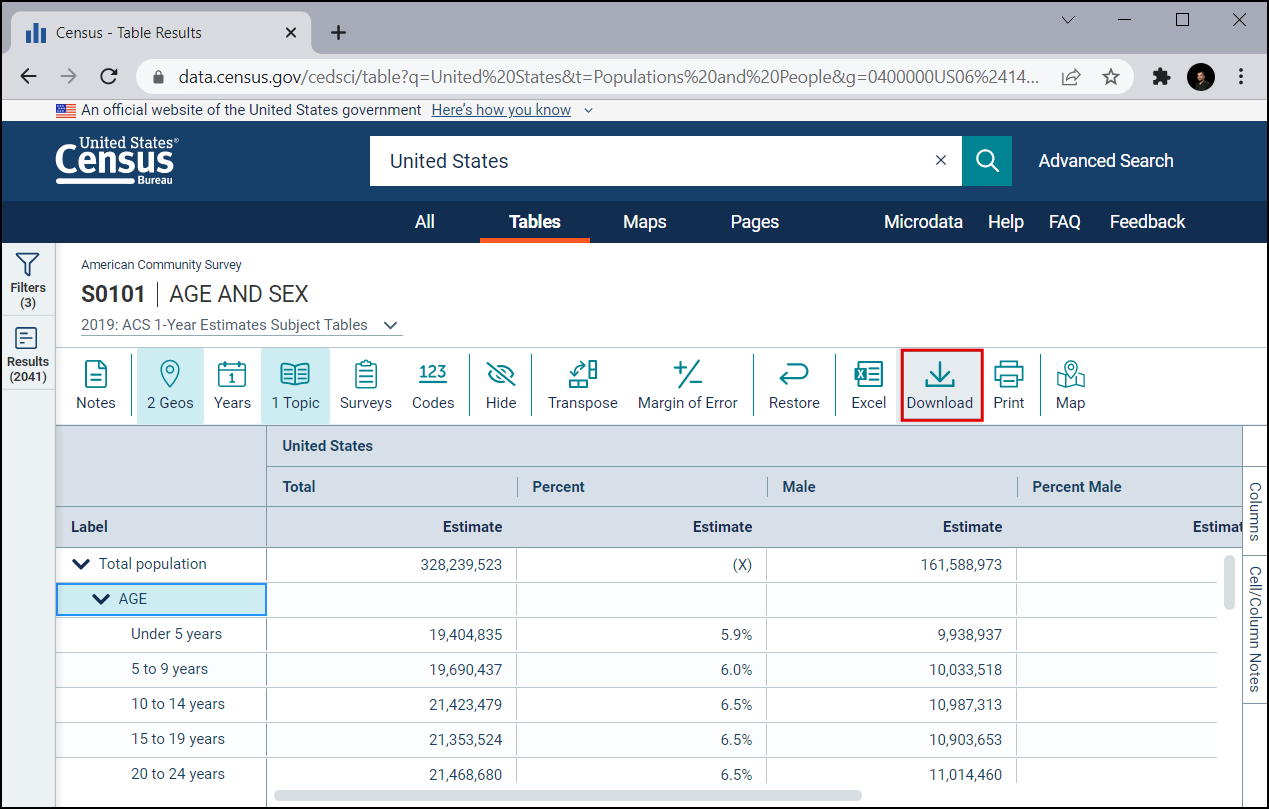Click the Transpose table icon

[582, 385]
